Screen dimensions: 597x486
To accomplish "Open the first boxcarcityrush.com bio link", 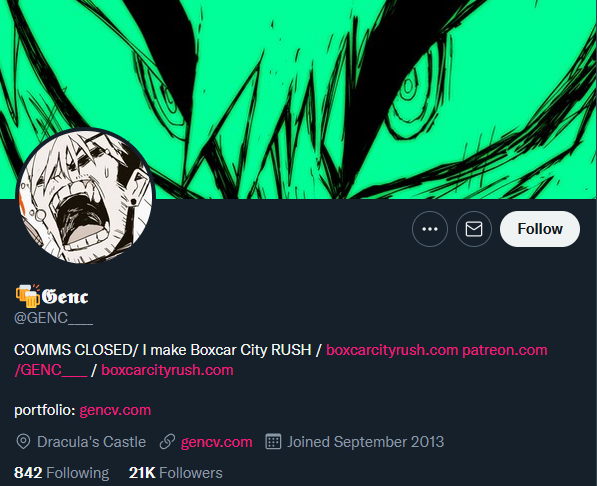I will click(392, 350).
